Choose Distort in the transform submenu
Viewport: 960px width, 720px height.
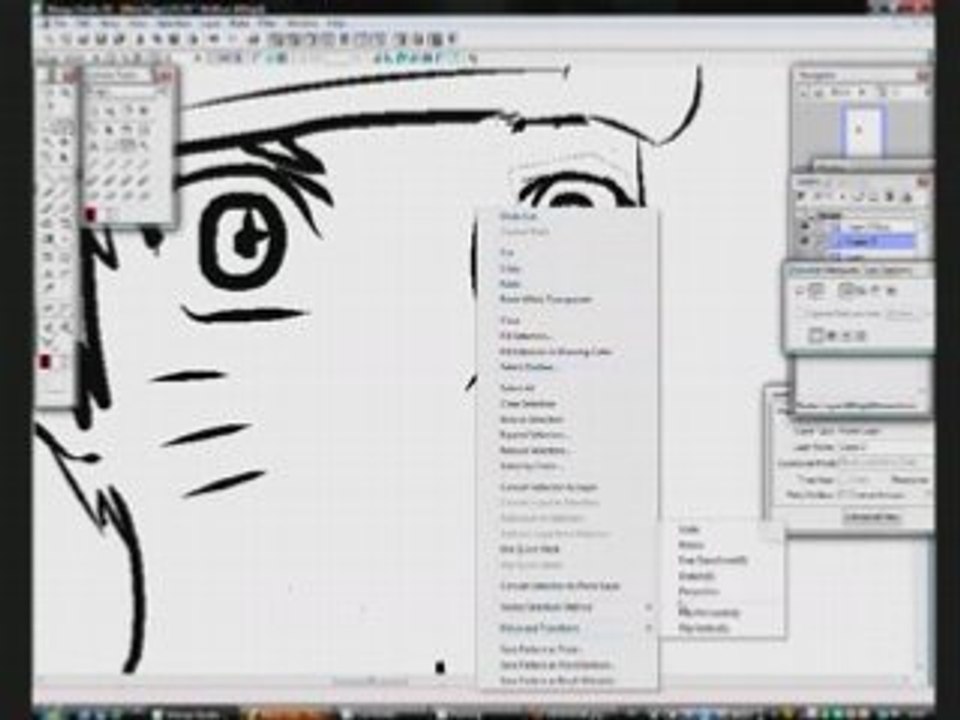click(696, 576)
